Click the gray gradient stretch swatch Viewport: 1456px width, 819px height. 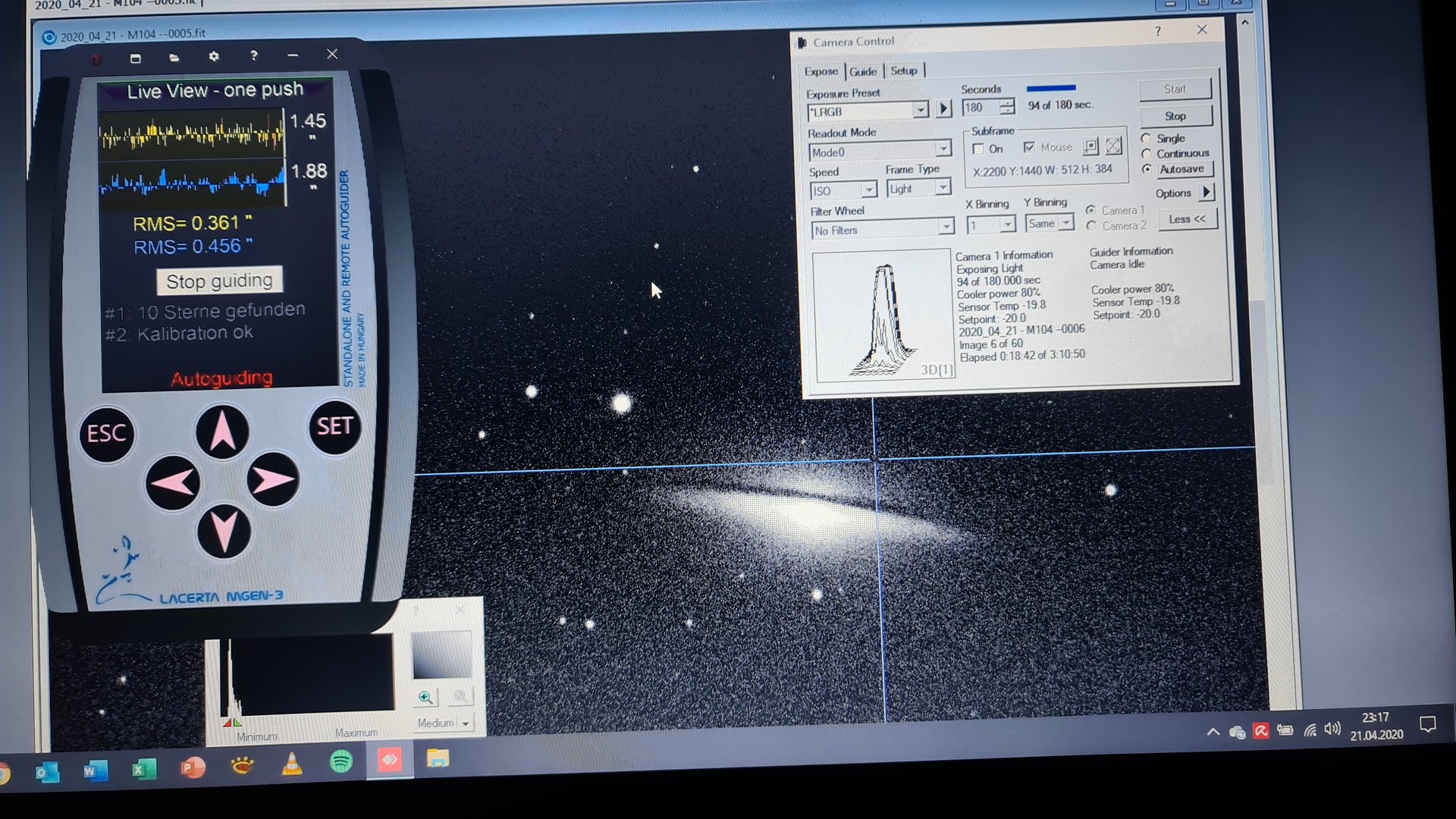click(x=441, y=655)
